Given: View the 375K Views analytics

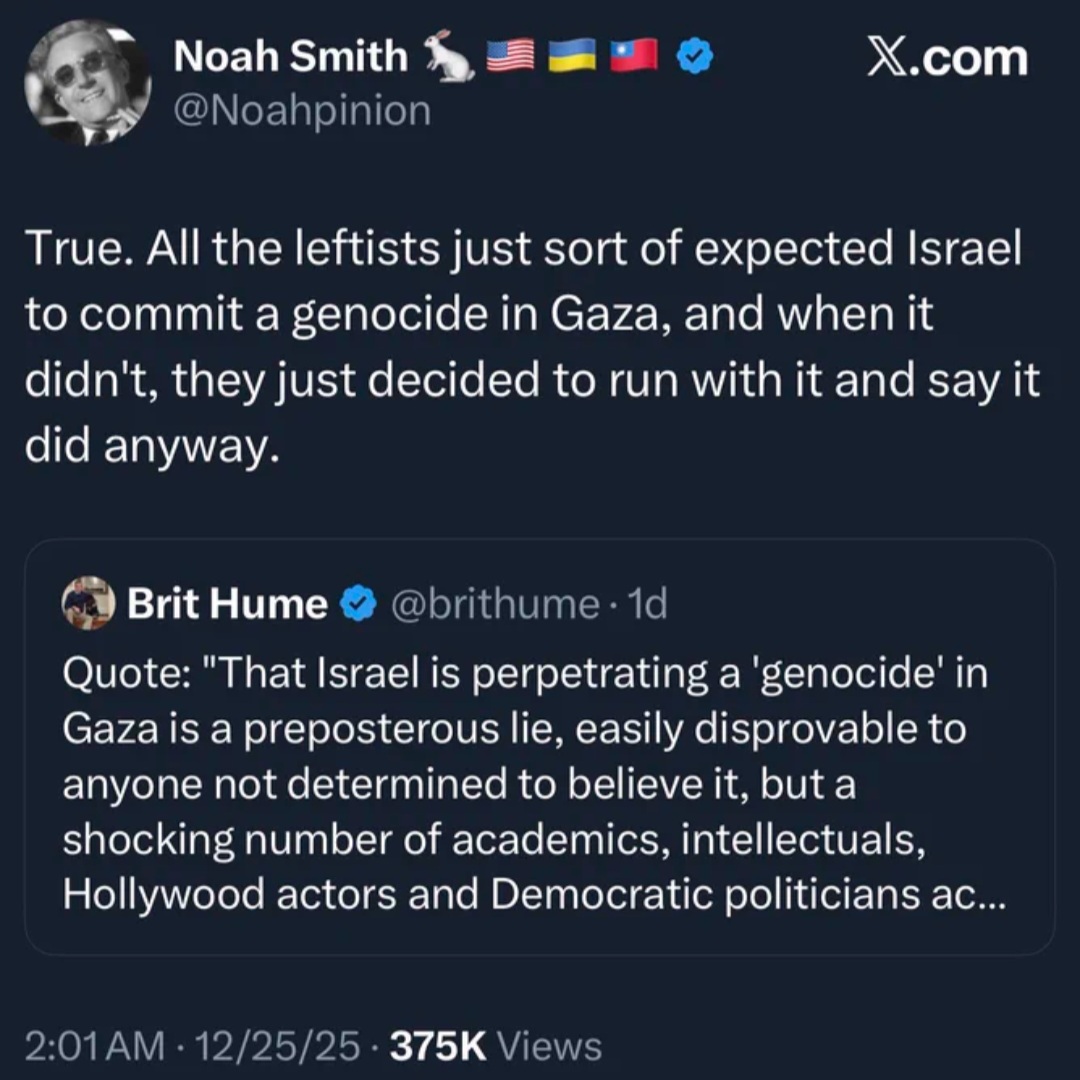Looking at the screenshot, I should [496, 1046].
